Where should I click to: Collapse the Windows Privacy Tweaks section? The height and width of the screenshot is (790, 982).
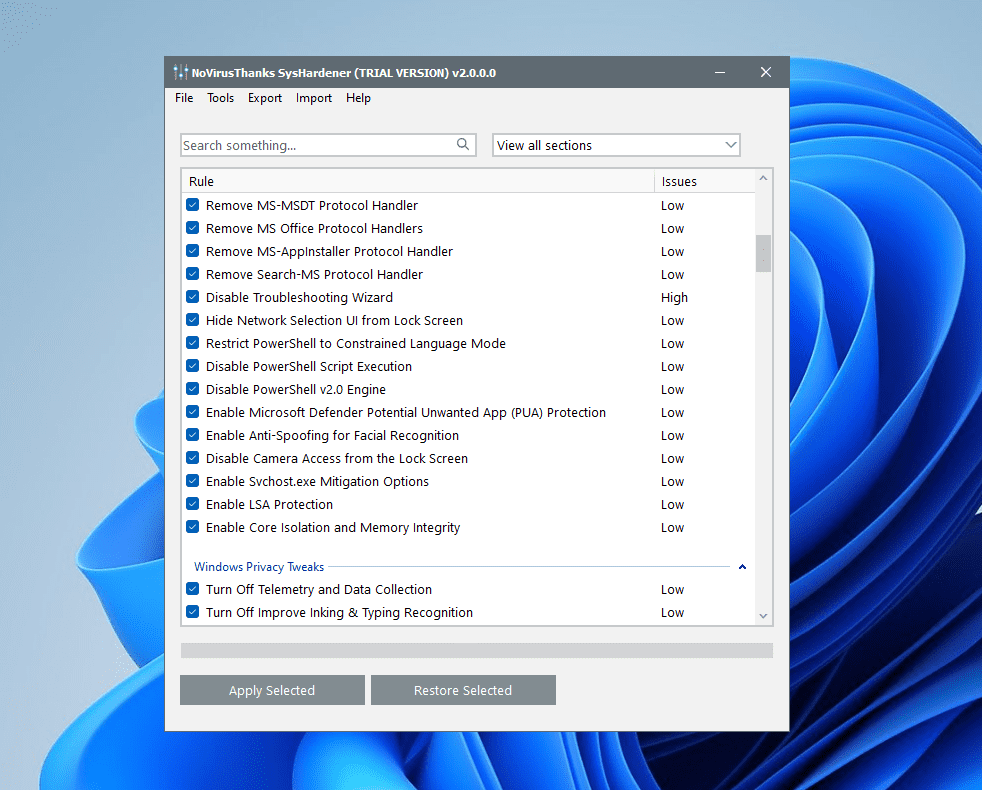pos(742,567)
